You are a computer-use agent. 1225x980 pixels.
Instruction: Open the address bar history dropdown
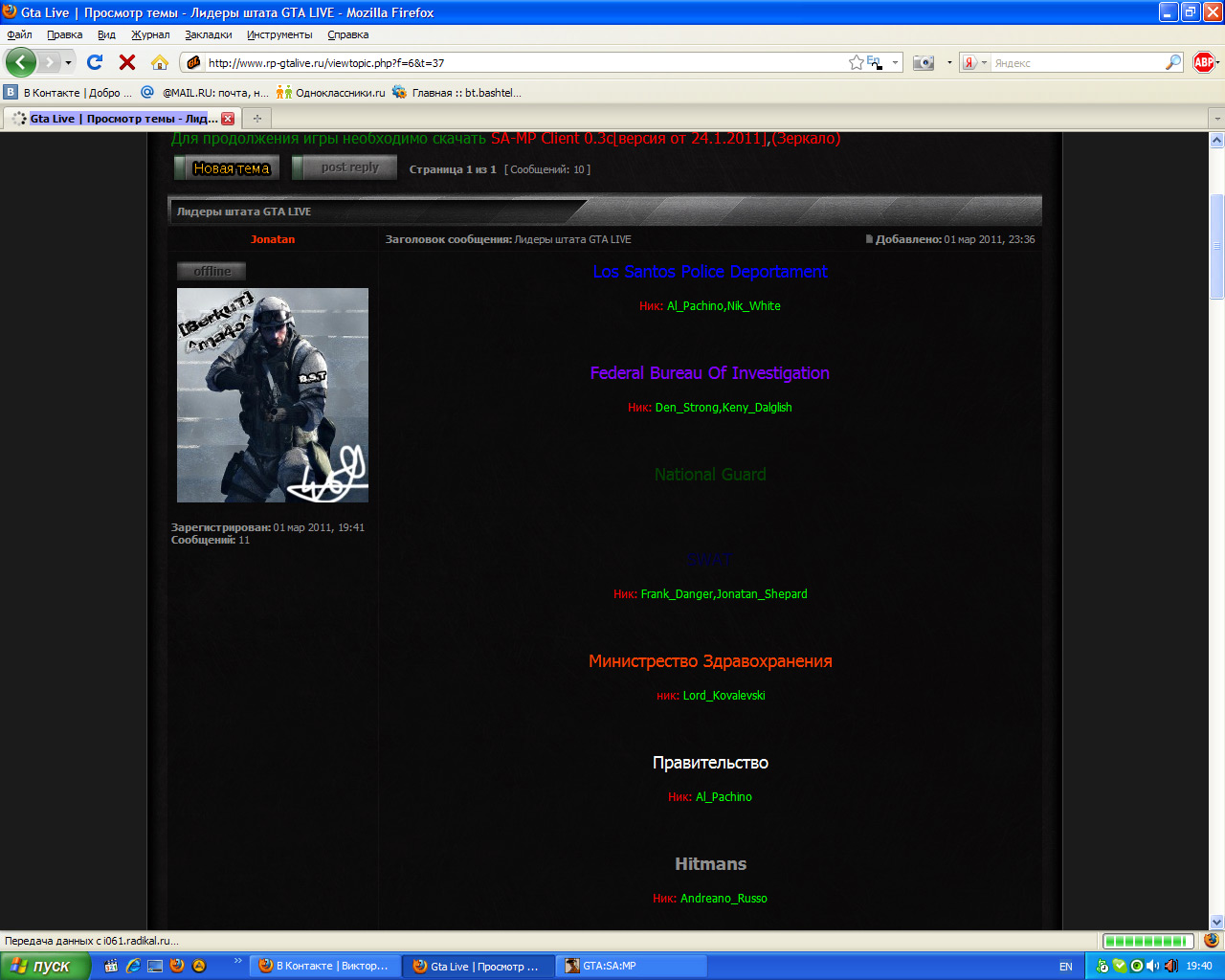click(x=896, y=62)
